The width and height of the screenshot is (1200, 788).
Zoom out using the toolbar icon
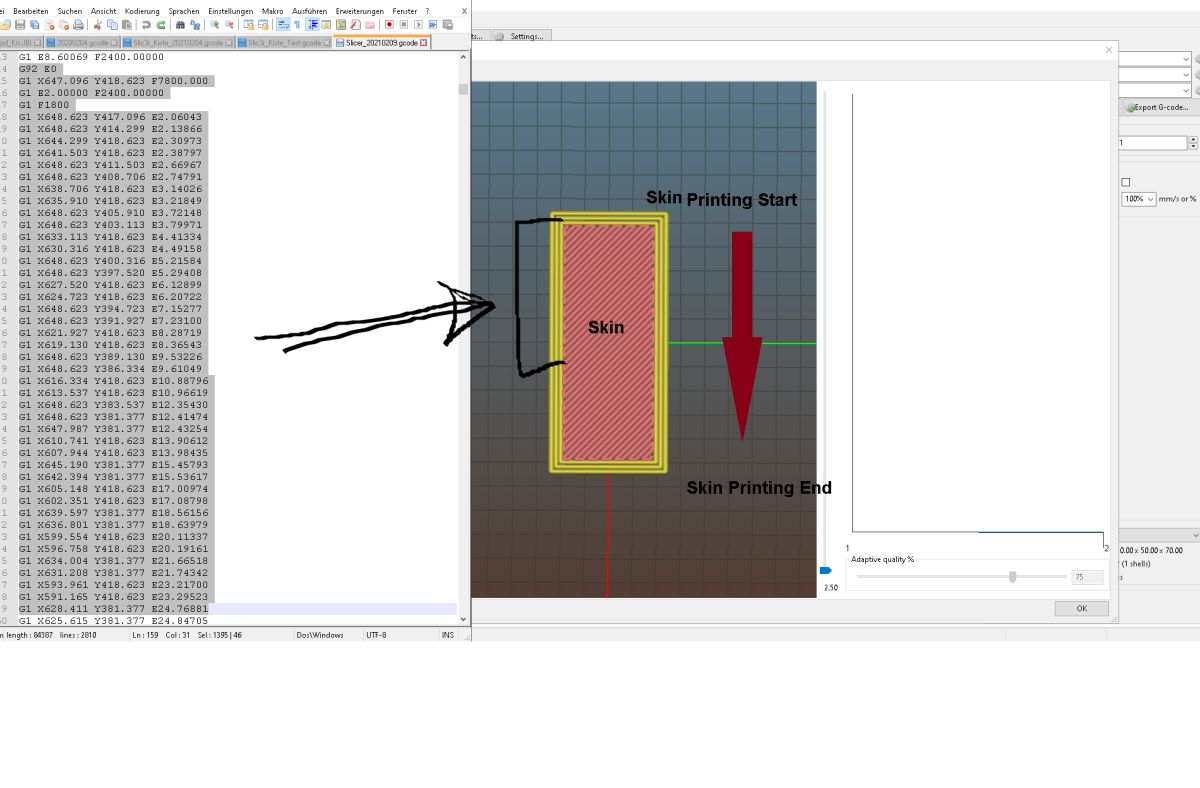point(229,24)
